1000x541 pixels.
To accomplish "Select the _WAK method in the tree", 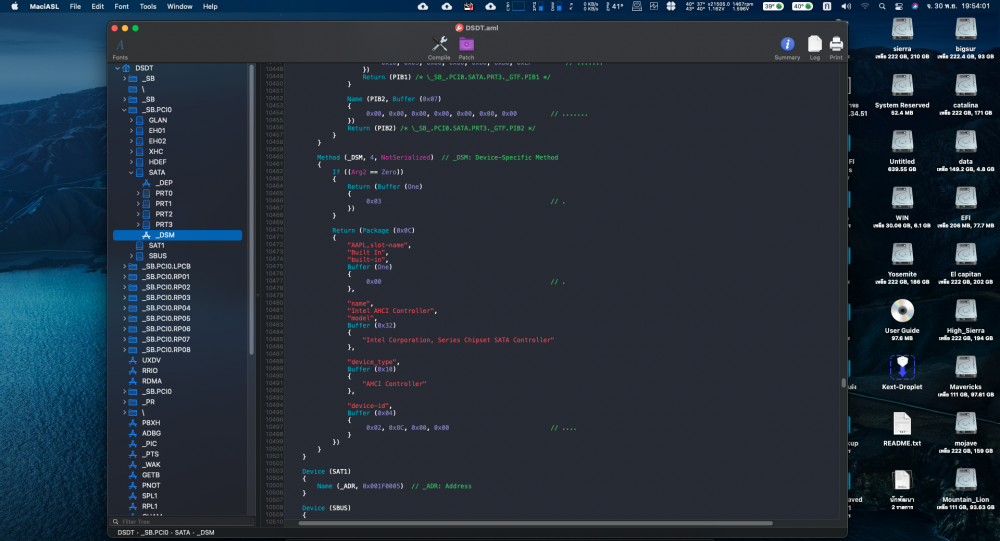I will coord(151,464).
